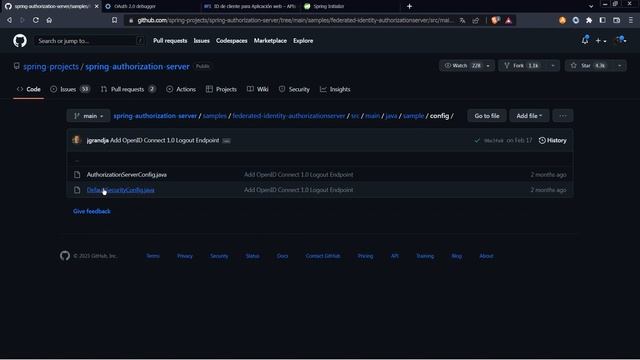
Task: Select the Pull requests repository tab
Action: pos(128,89)
